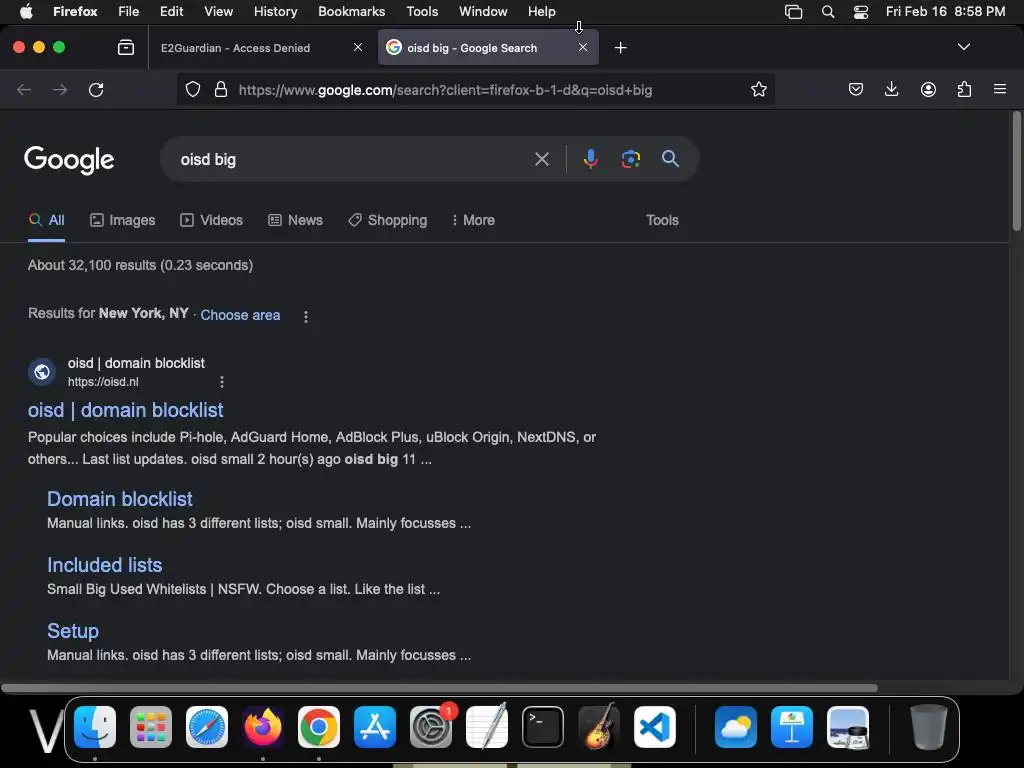Click the magnifier search submit icon

pyautogui.click(x=670, y=159)
